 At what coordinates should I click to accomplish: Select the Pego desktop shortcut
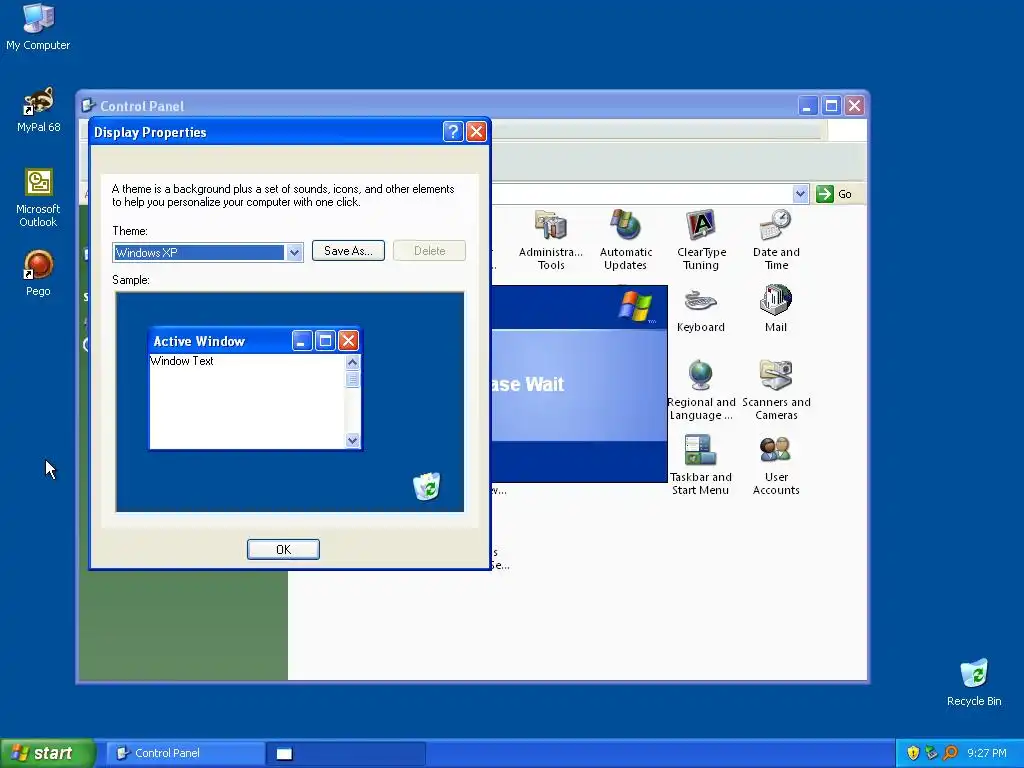(38, 273)
